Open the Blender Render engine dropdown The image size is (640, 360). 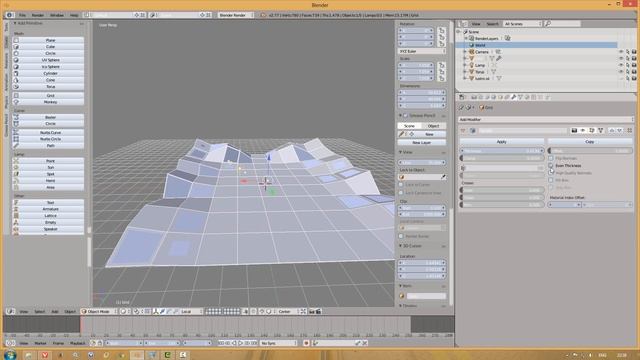(x=236, y=15)
